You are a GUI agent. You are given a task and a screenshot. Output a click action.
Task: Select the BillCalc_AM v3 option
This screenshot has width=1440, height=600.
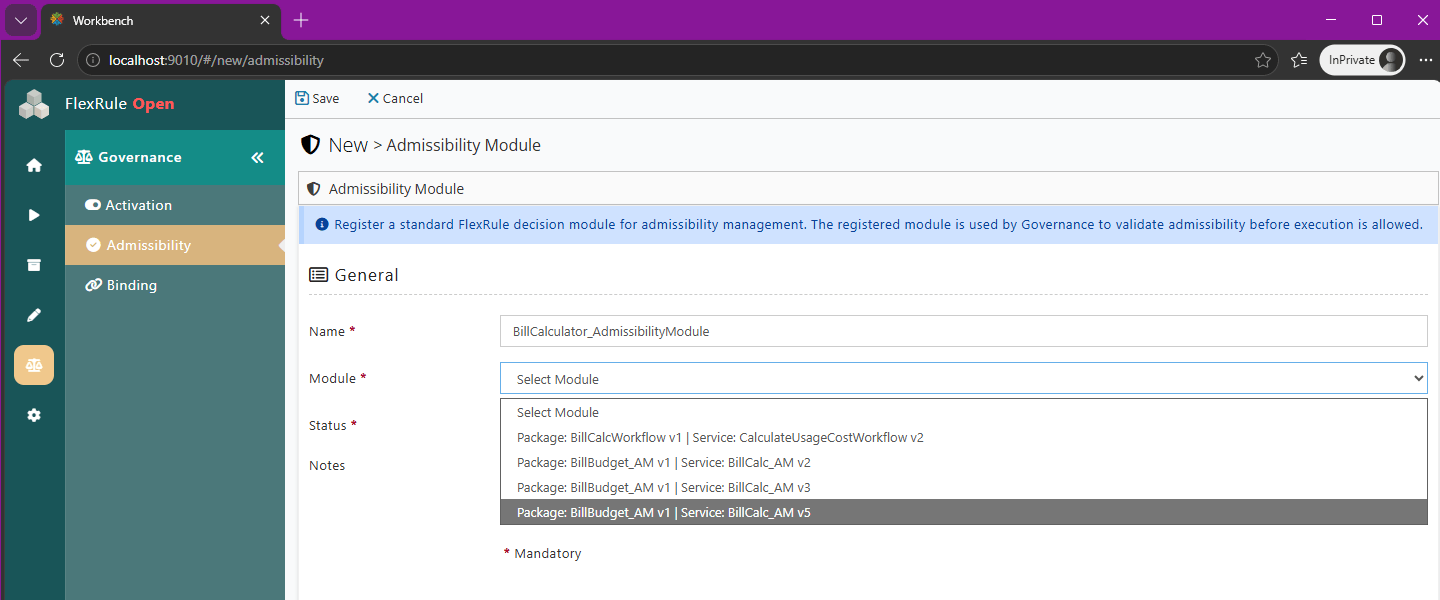[x=964, y=487]
